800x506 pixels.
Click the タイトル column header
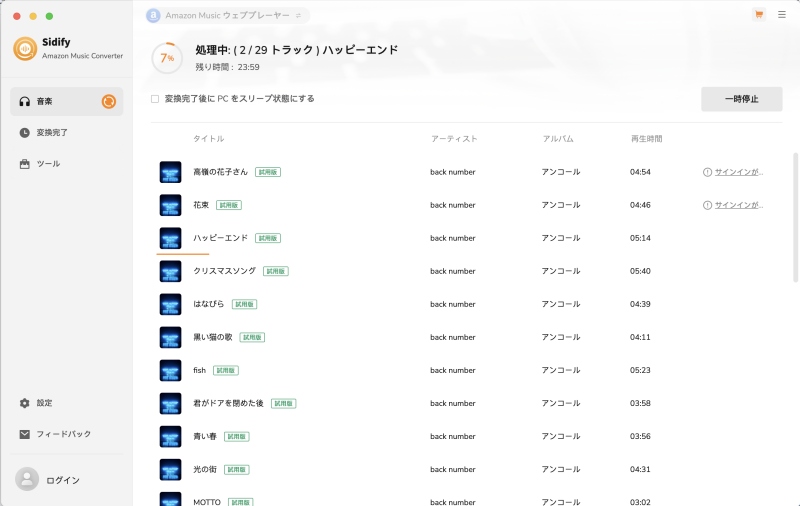209,139
